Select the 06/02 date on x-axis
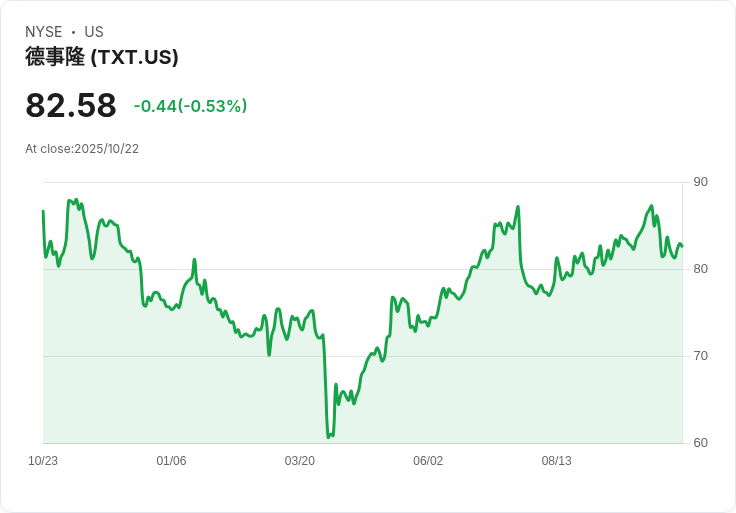Image resolution: width=736 pixels, height=513 pixels. (x=428, y=461)
